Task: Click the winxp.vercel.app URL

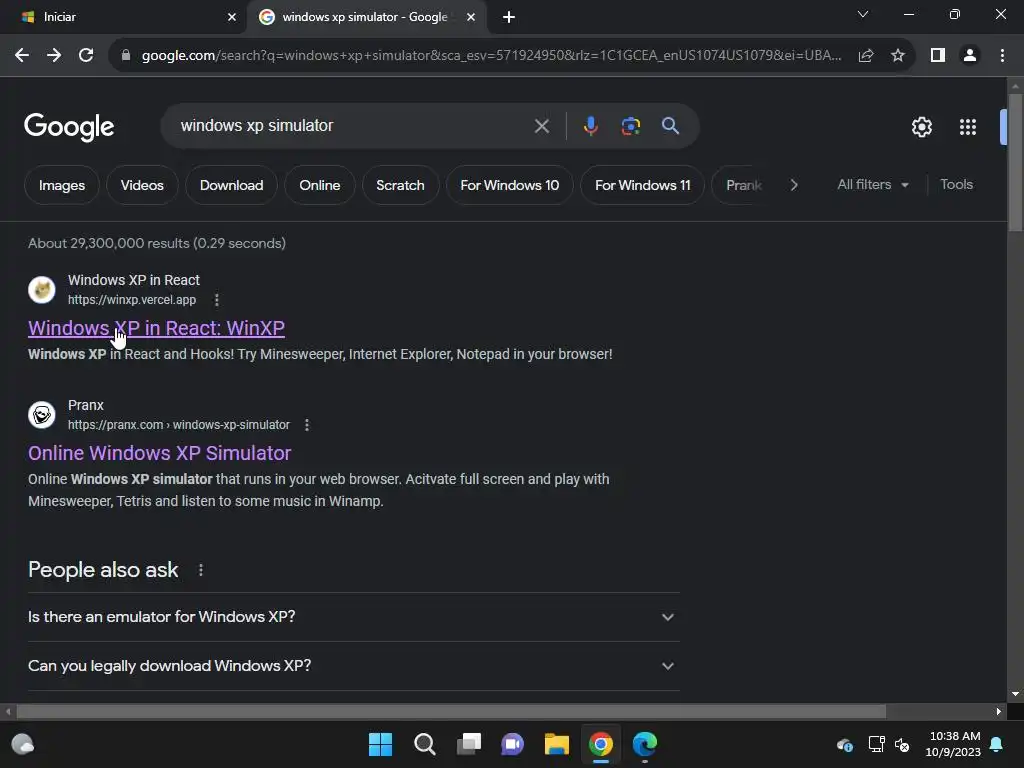Action: coord(132,300)
